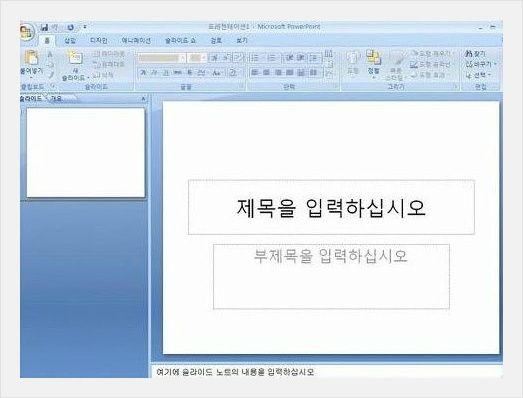Open the 선택 select menu

click(x=479, y=75)
